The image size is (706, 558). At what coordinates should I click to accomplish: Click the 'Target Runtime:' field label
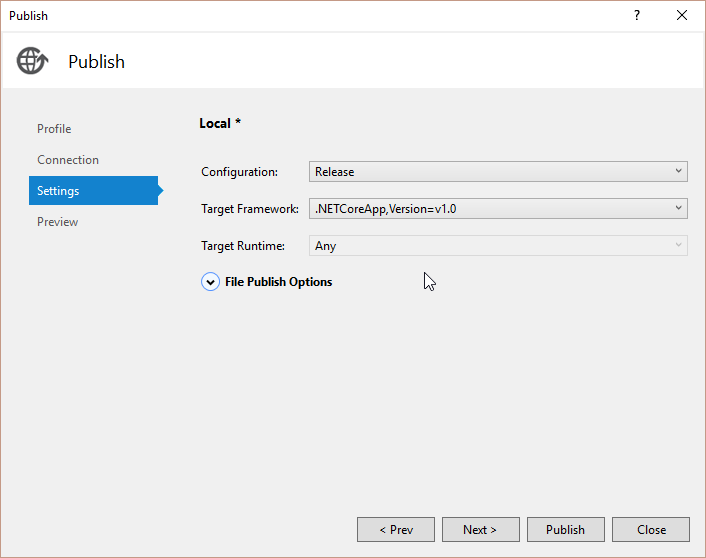(243, 245)
